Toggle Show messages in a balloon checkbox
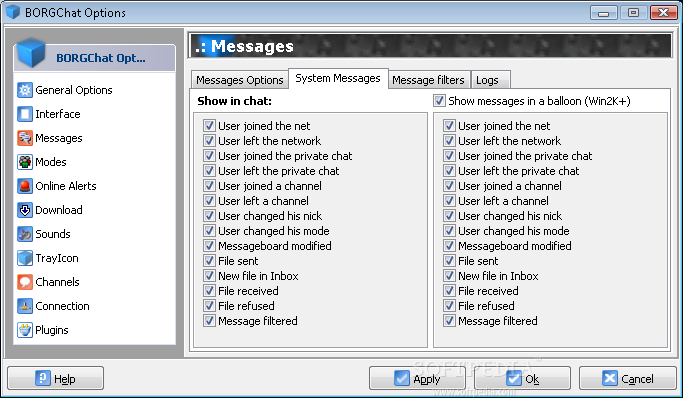683x398 pixels. (x=439, y=101)
